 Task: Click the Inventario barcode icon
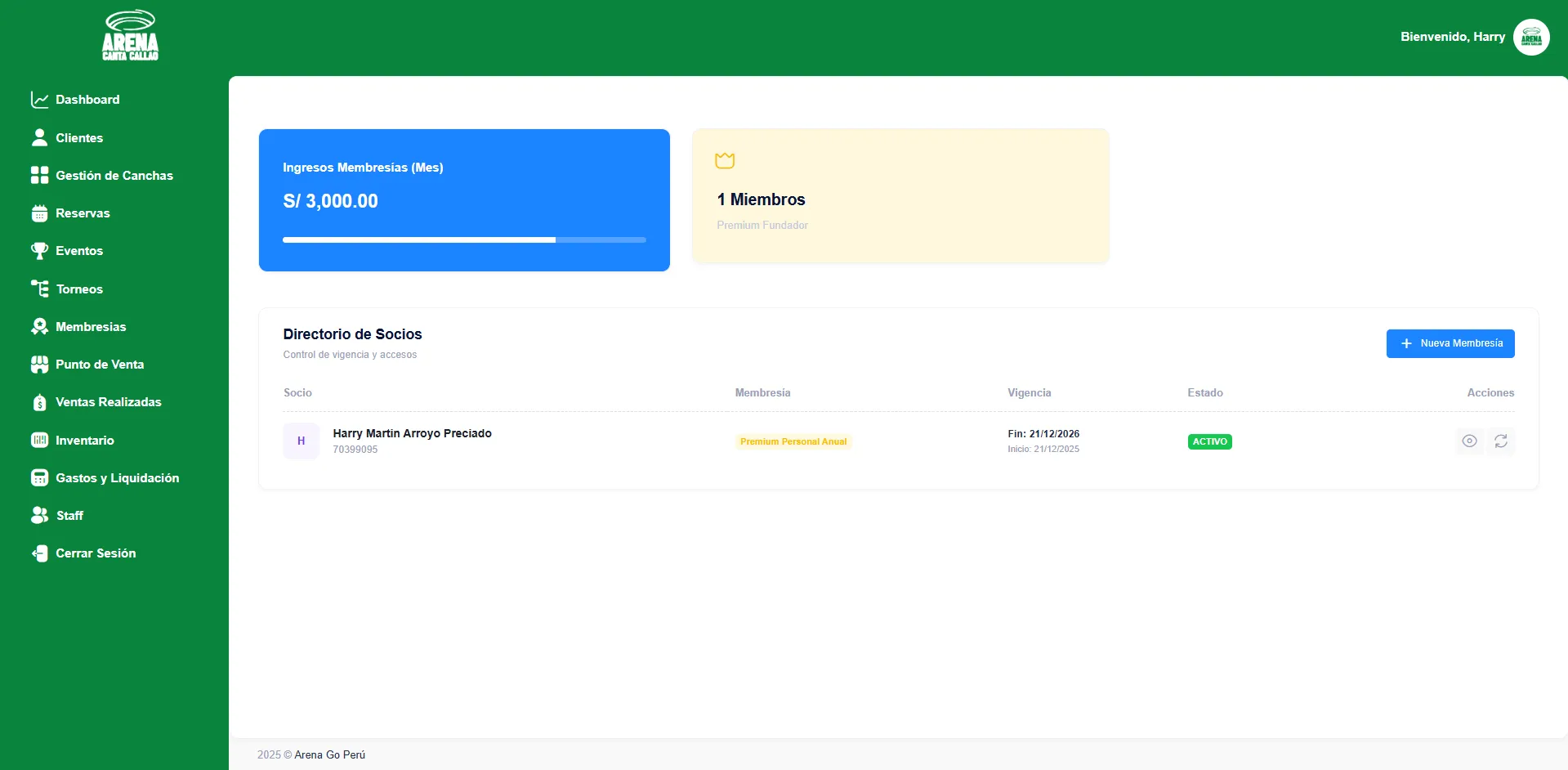39,440
